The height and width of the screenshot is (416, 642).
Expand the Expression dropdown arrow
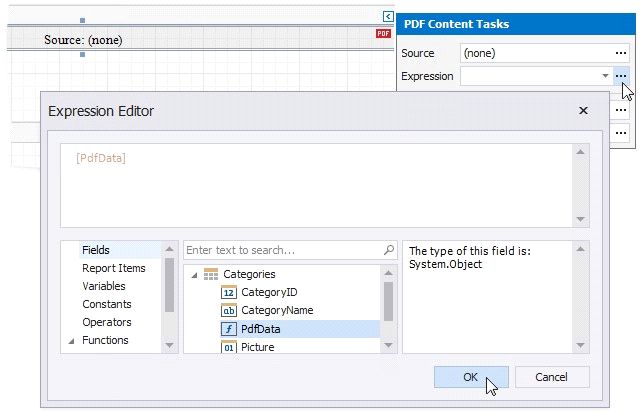click(x=605, y=76)
